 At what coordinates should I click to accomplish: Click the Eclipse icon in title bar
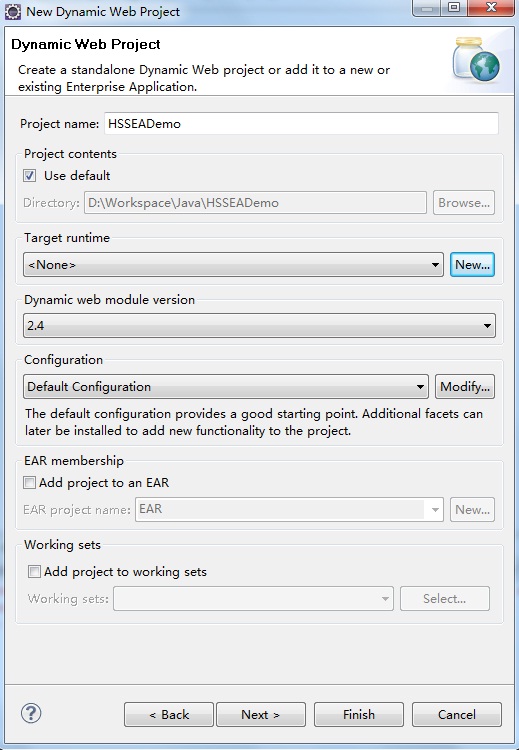(12, 11)
